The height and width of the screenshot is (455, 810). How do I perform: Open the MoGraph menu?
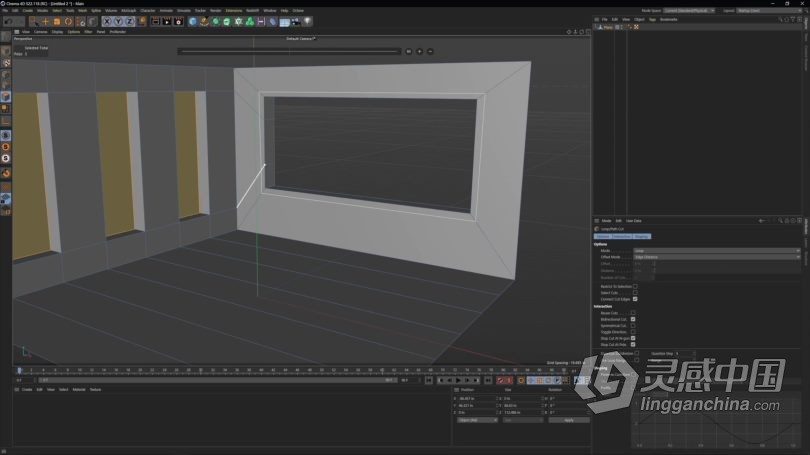128,10
